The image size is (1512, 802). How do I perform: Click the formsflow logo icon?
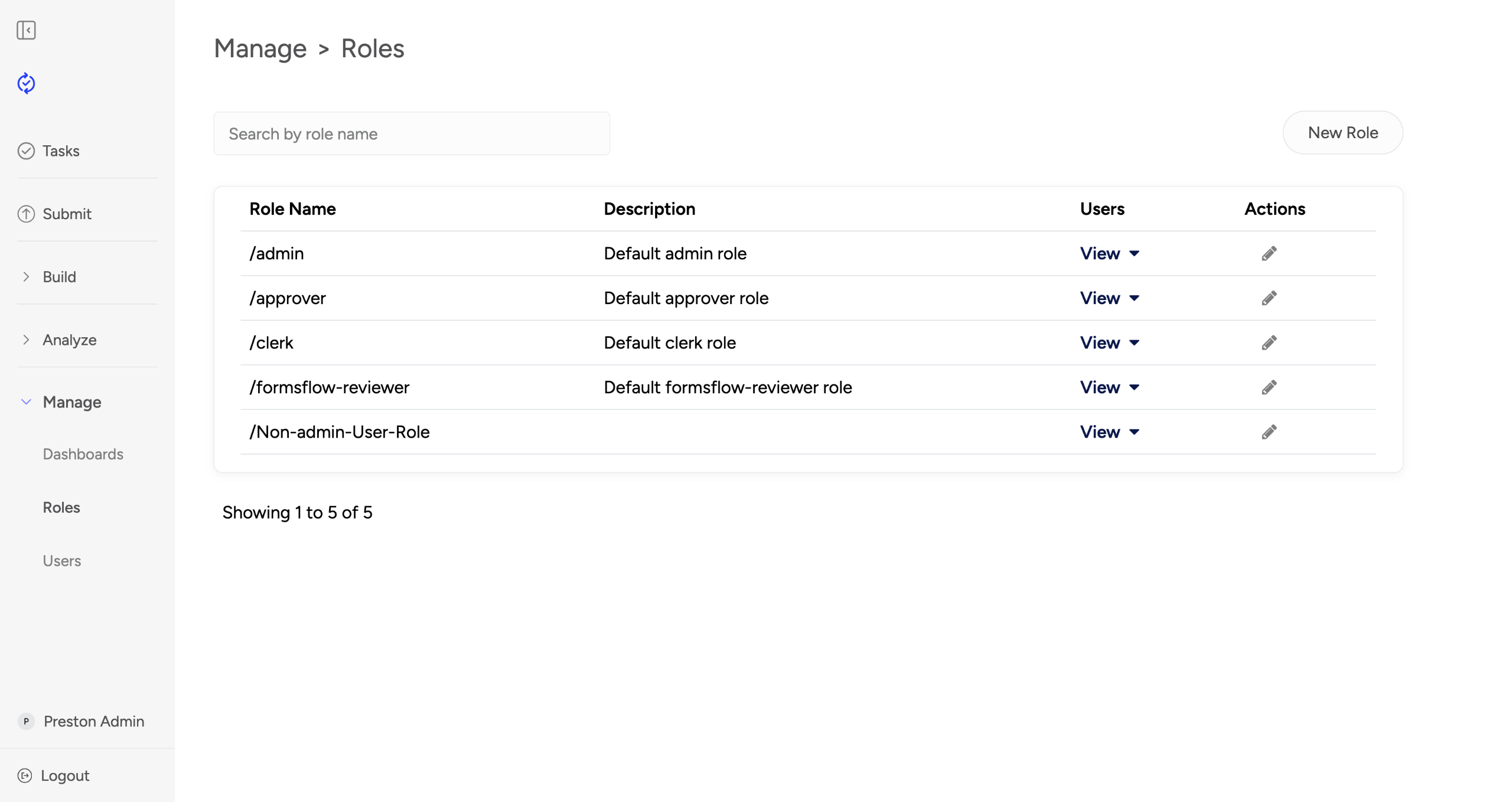[26, 83]
